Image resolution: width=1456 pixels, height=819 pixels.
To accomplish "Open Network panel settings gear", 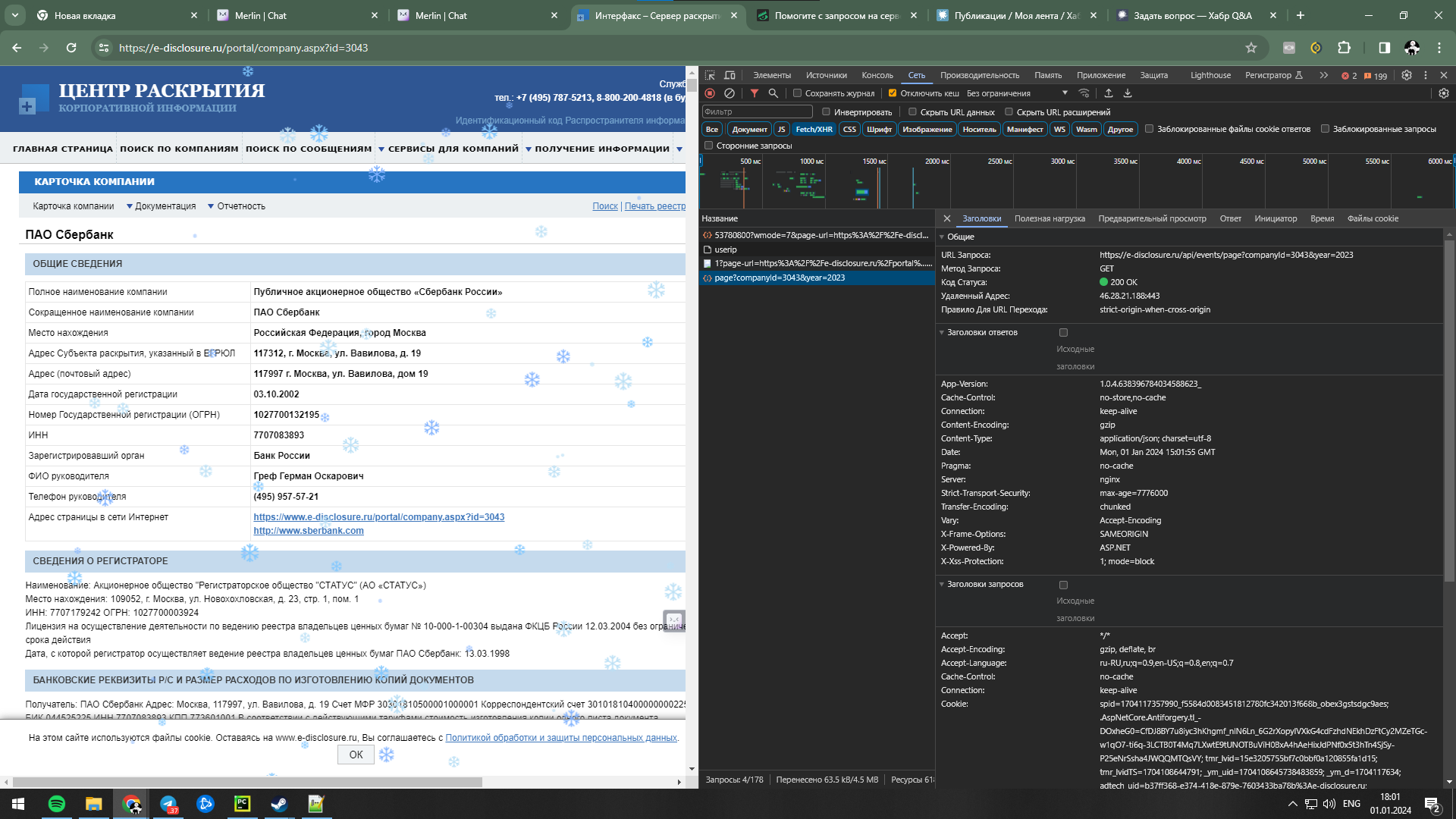I will click(1444, 93).
